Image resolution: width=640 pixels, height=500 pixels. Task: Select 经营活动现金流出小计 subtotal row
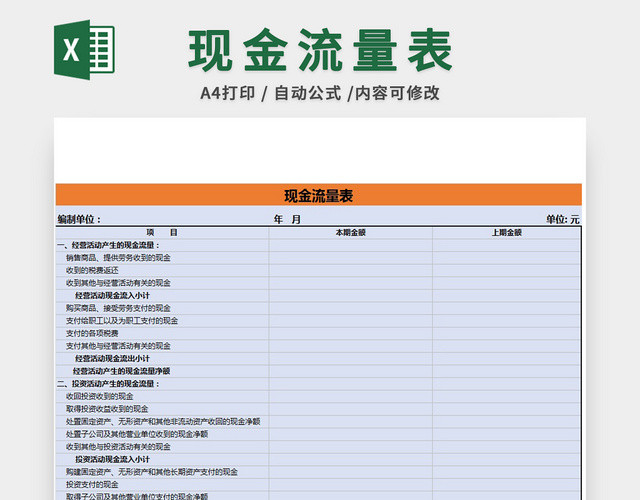(x=318, y=359)
